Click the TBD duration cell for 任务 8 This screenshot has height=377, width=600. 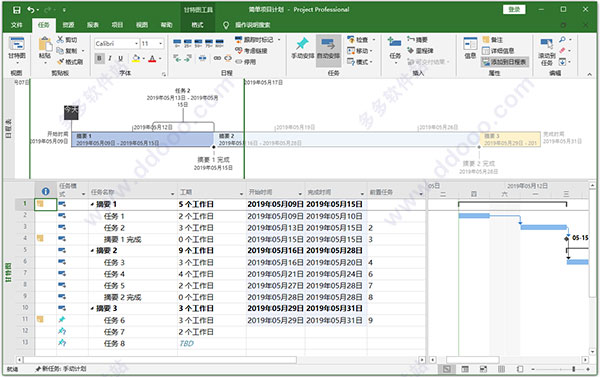[x=211, y=343]
